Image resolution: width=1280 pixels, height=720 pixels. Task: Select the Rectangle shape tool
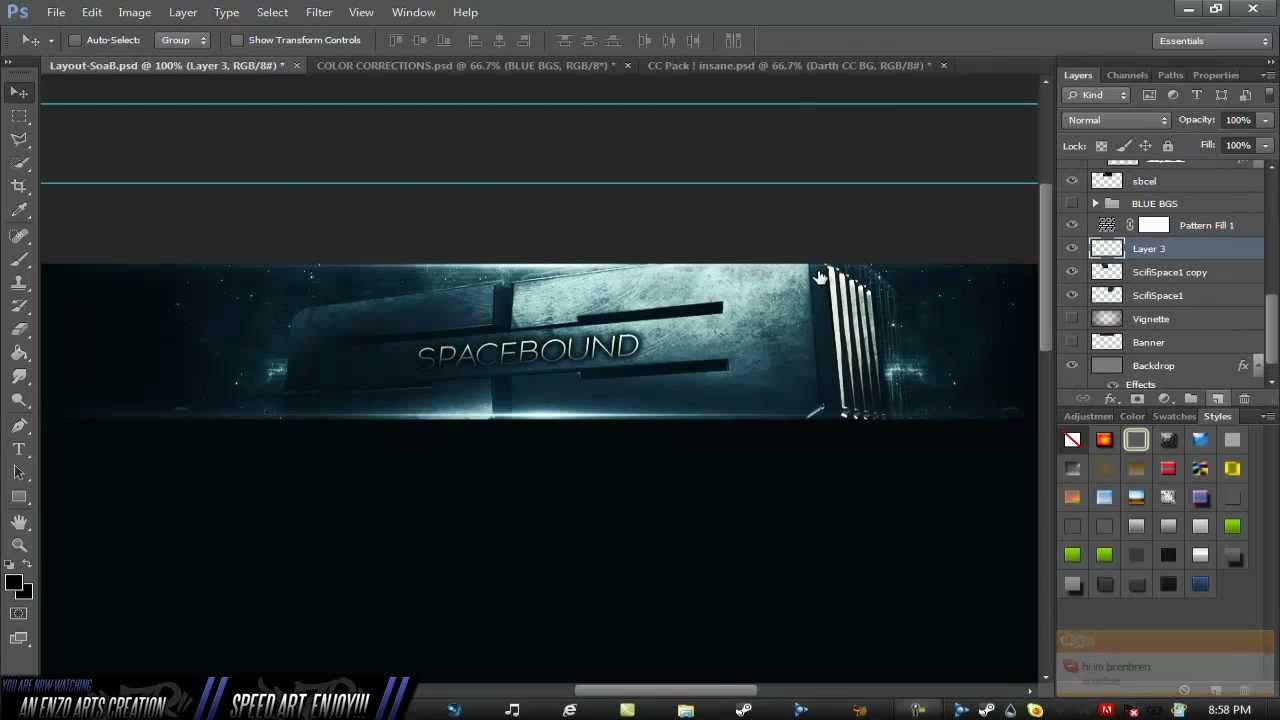[19, 497]
